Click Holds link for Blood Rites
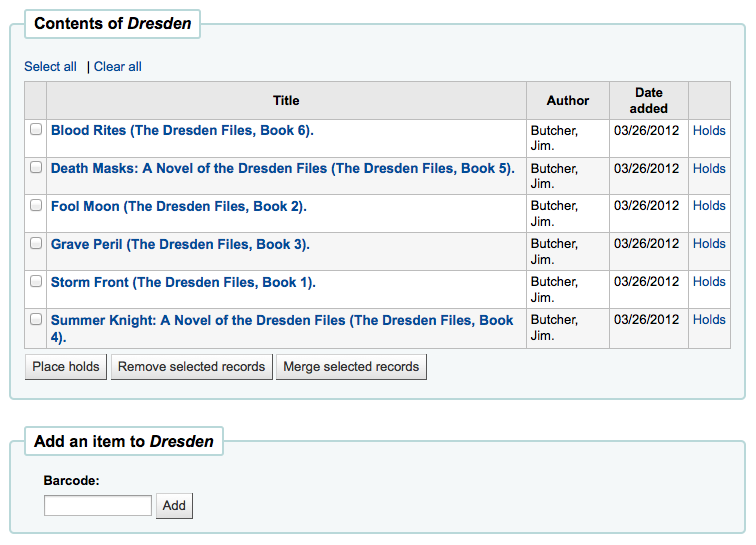The width and height of the screenshot is (756, 545). [709, 131]
